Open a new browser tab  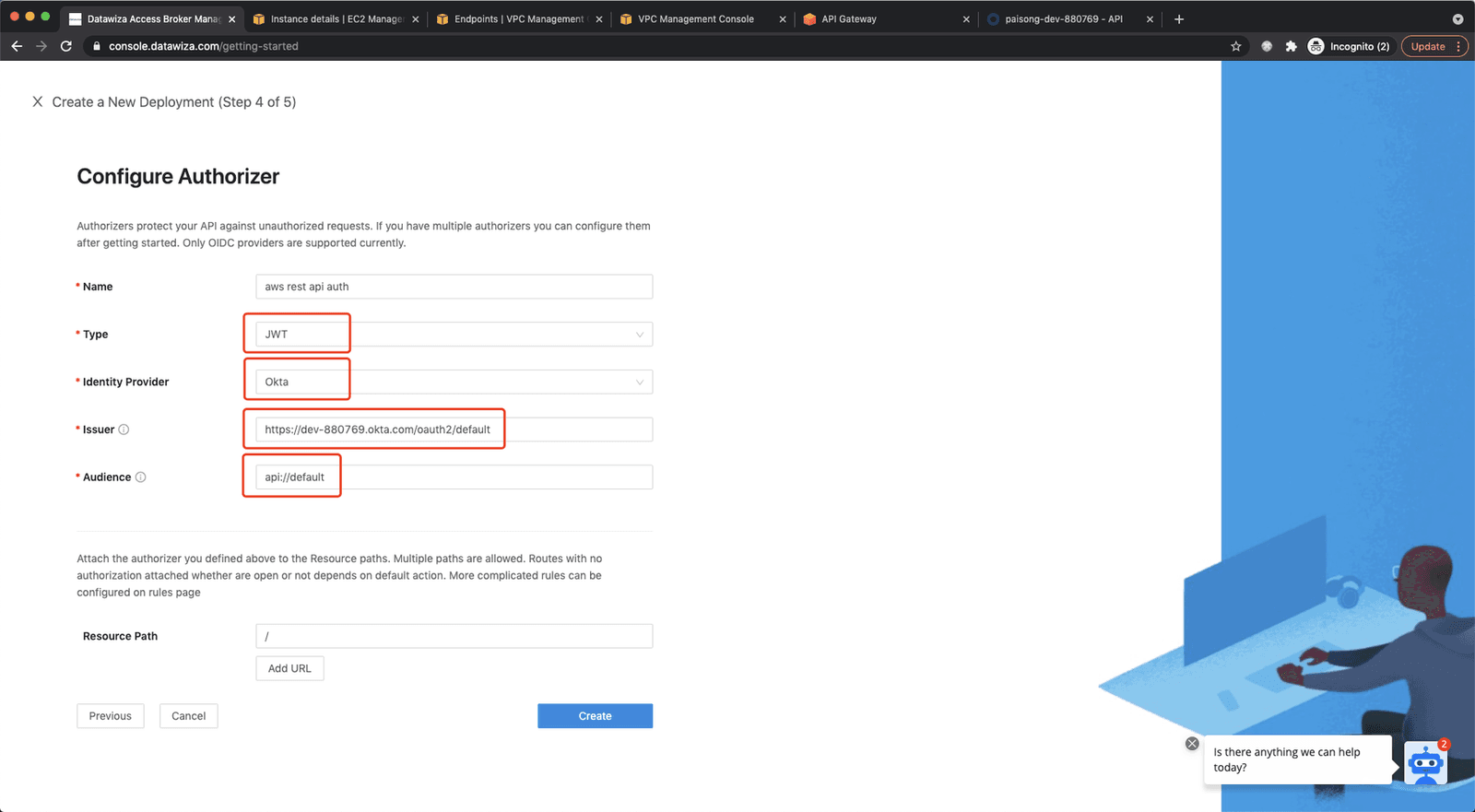click(1179, 18)
